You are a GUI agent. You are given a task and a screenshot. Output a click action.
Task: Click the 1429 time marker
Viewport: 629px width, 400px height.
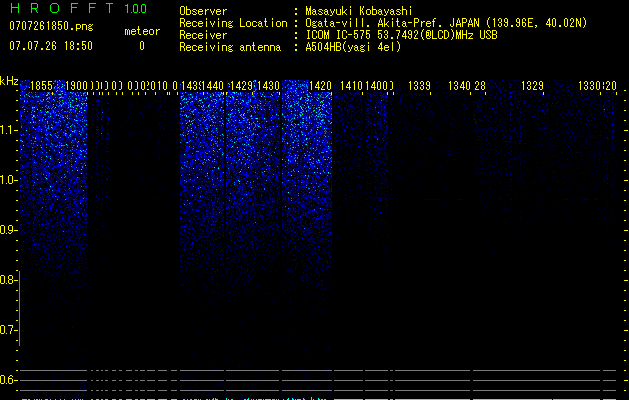(241, 86)
